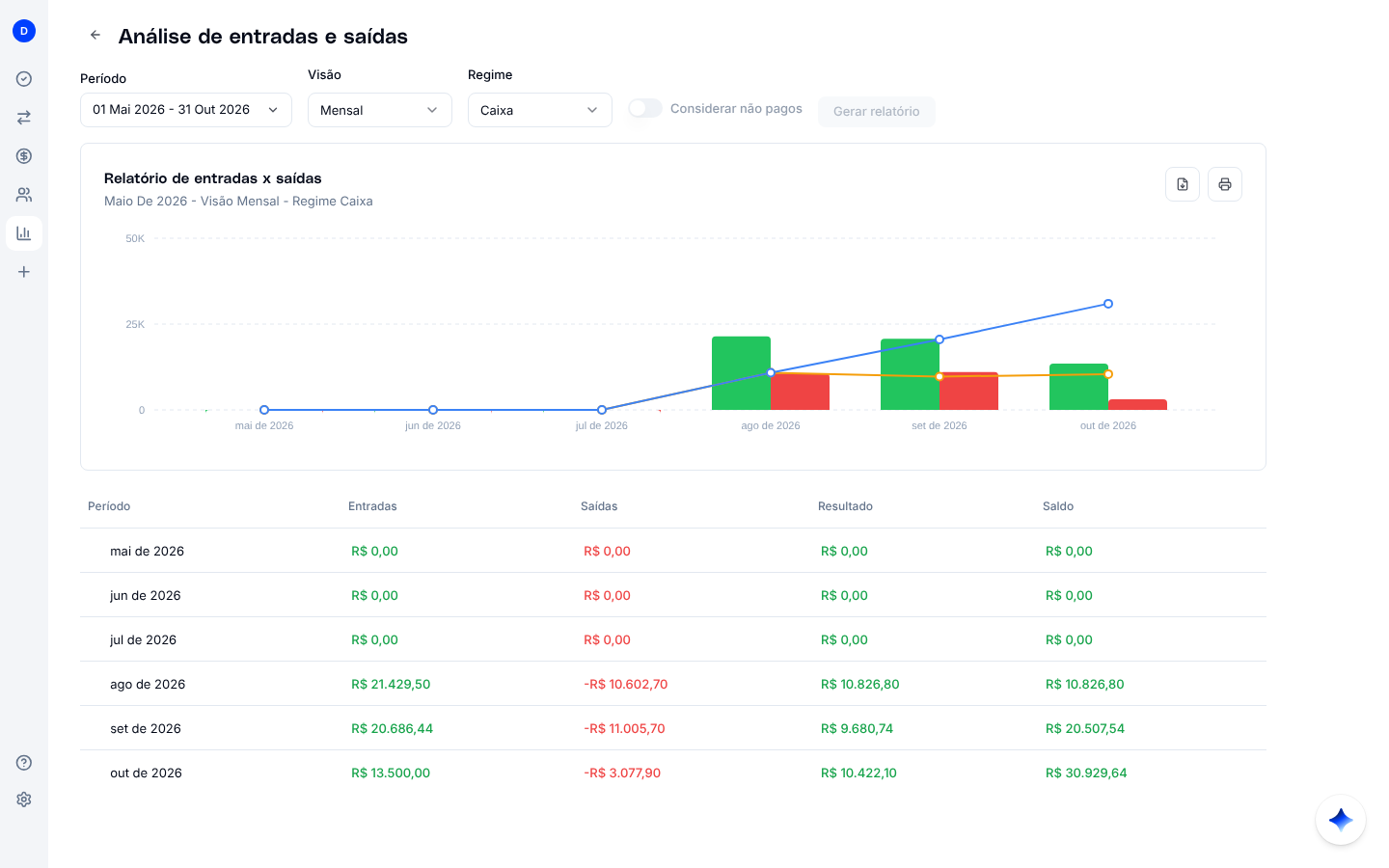Click the plus icon in the sidebar

[x=24, y=272]
